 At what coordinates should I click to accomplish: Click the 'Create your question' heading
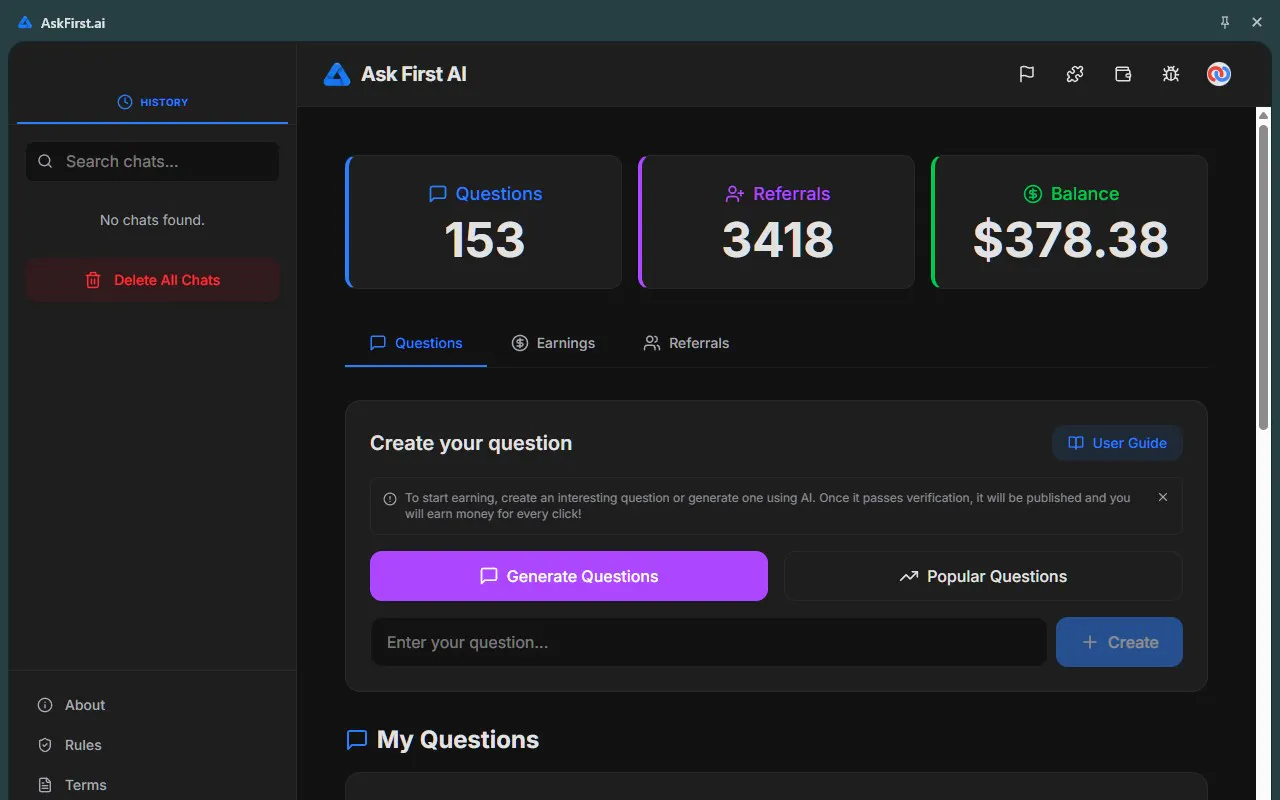point(471,443)
